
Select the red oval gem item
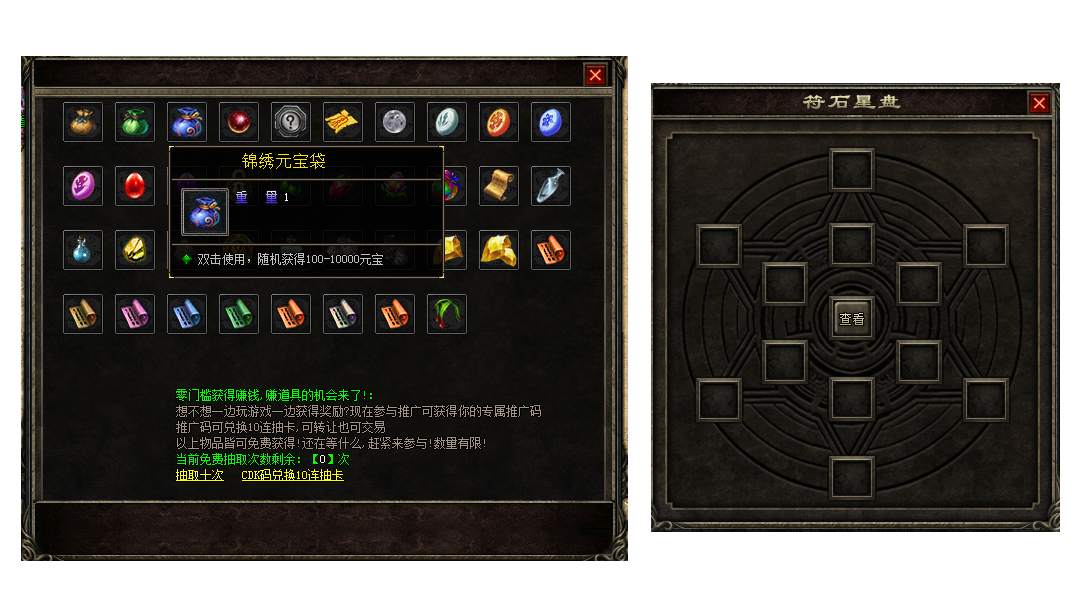[135, 186]
